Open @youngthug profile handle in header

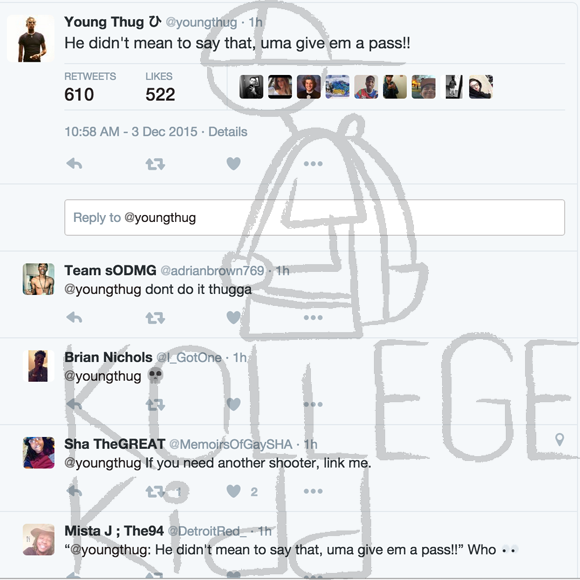[201, 23]
